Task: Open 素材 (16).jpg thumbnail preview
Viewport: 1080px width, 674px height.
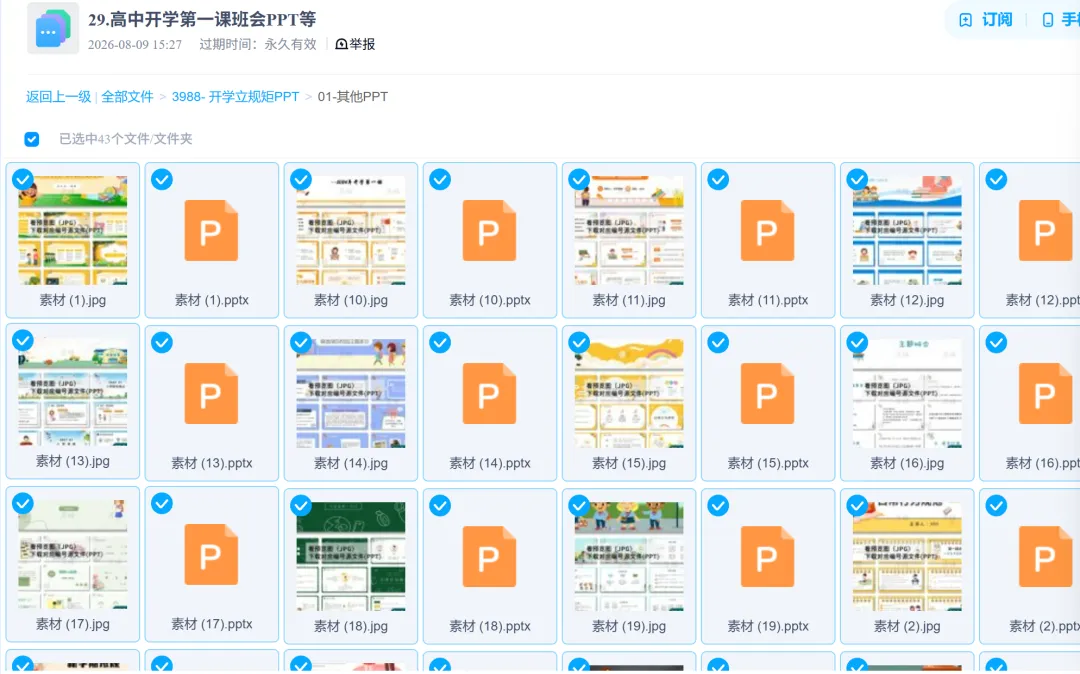Action: 907,393
